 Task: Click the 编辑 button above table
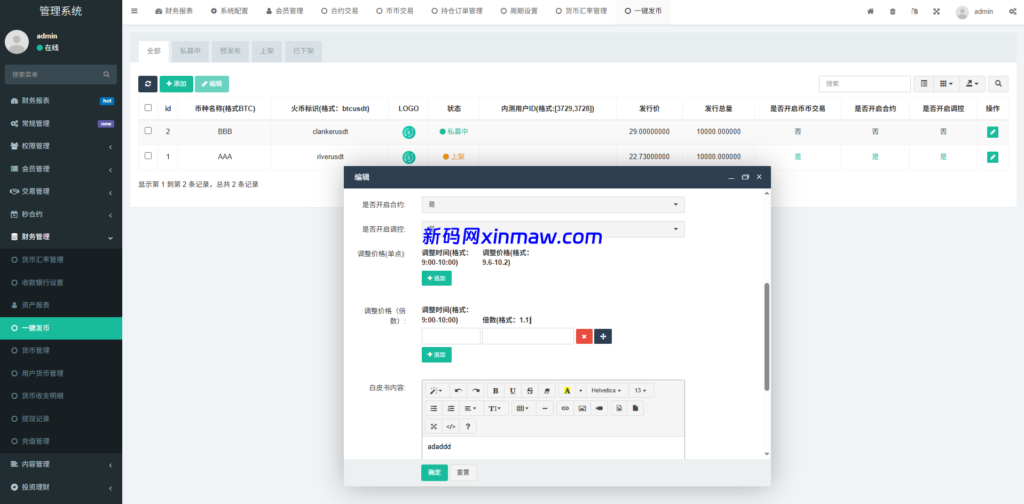point(212,84)
